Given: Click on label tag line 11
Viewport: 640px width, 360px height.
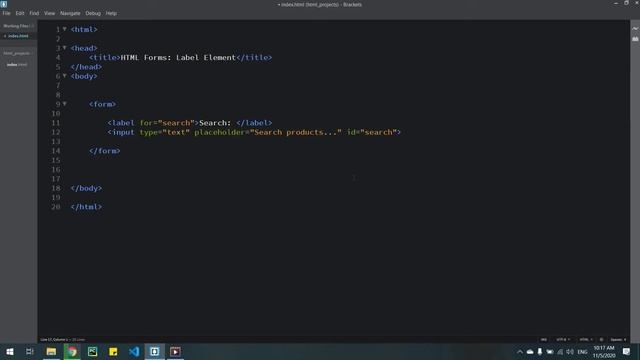Looking at the screenshot, I should [x=190, y=123].
